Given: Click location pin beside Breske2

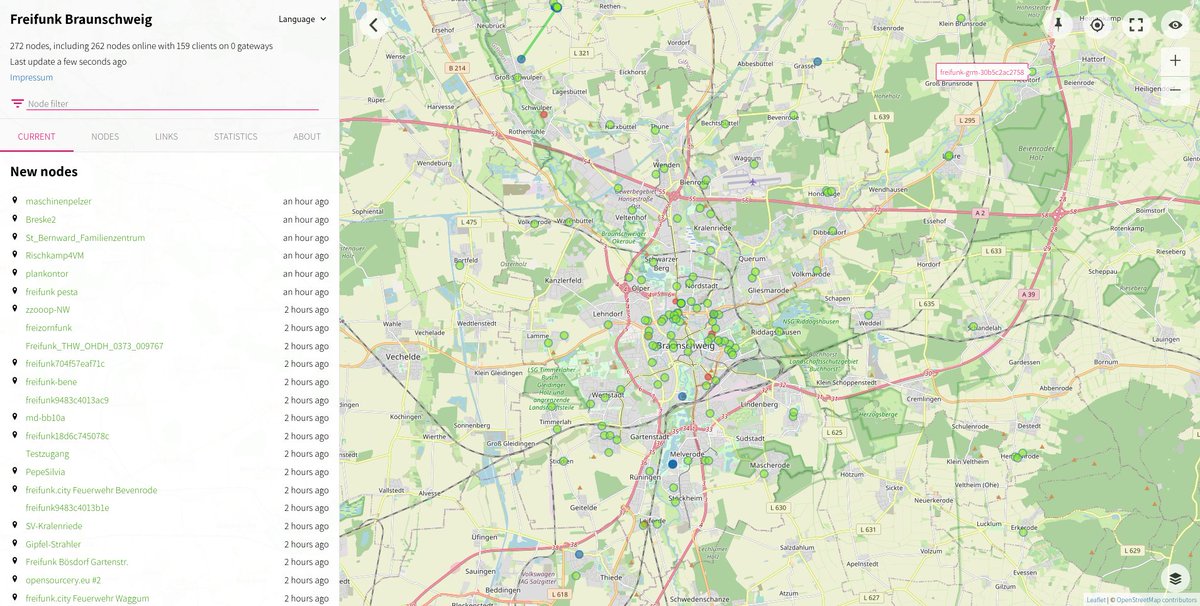Looking at the screenshot, I should coord(15,218).
